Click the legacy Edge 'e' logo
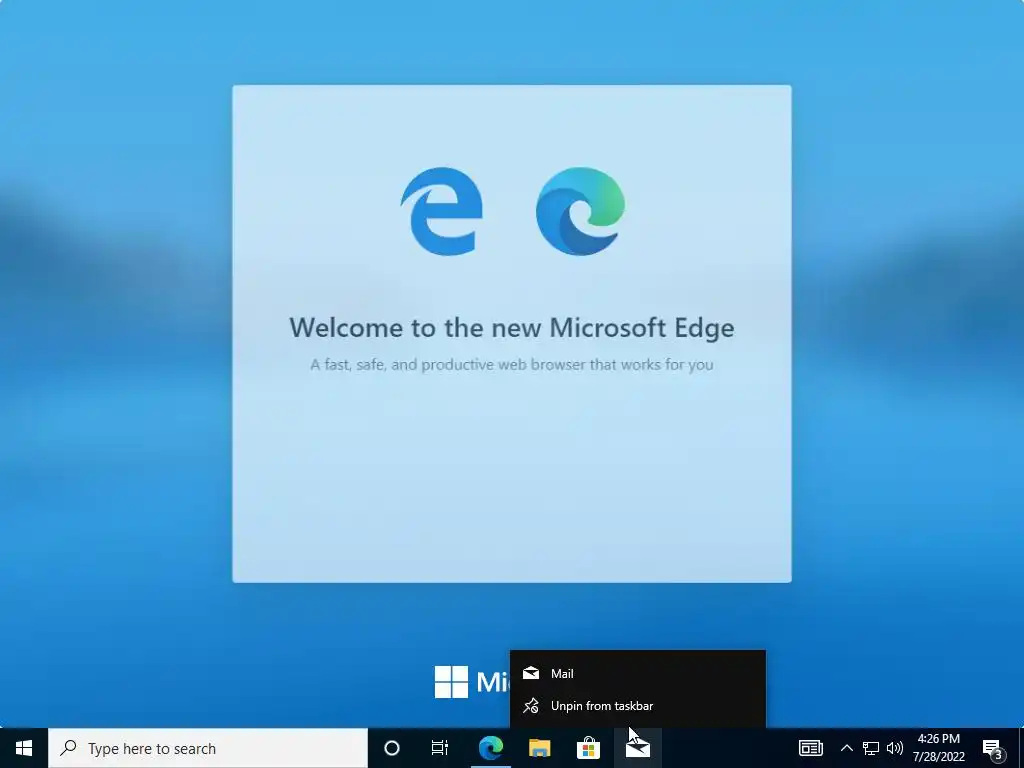 coord(442,211)
